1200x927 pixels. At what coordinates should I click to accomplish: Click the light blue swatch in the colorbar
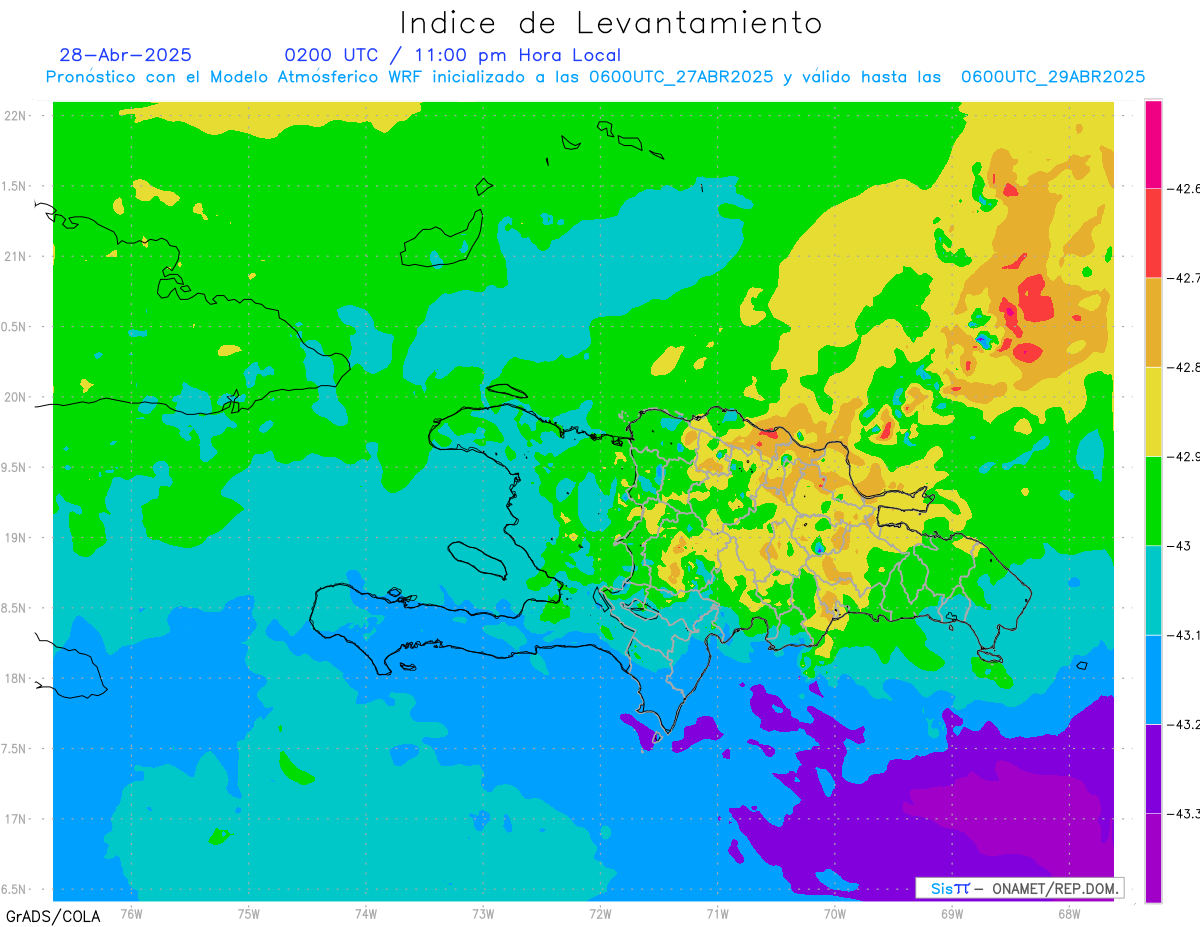pyautogui.click(x=1153, y=679)
